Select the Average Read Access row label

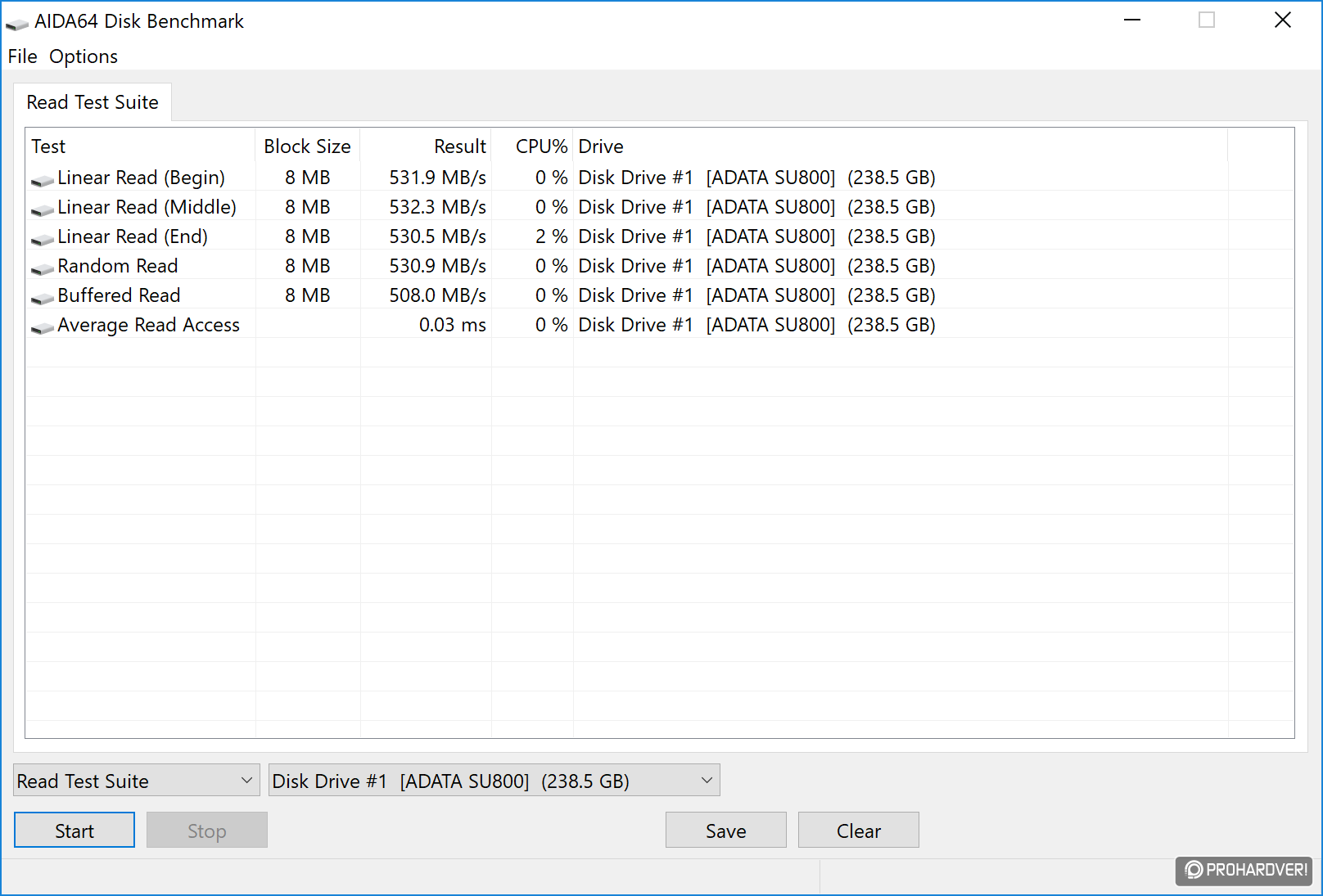pos(148,325)
